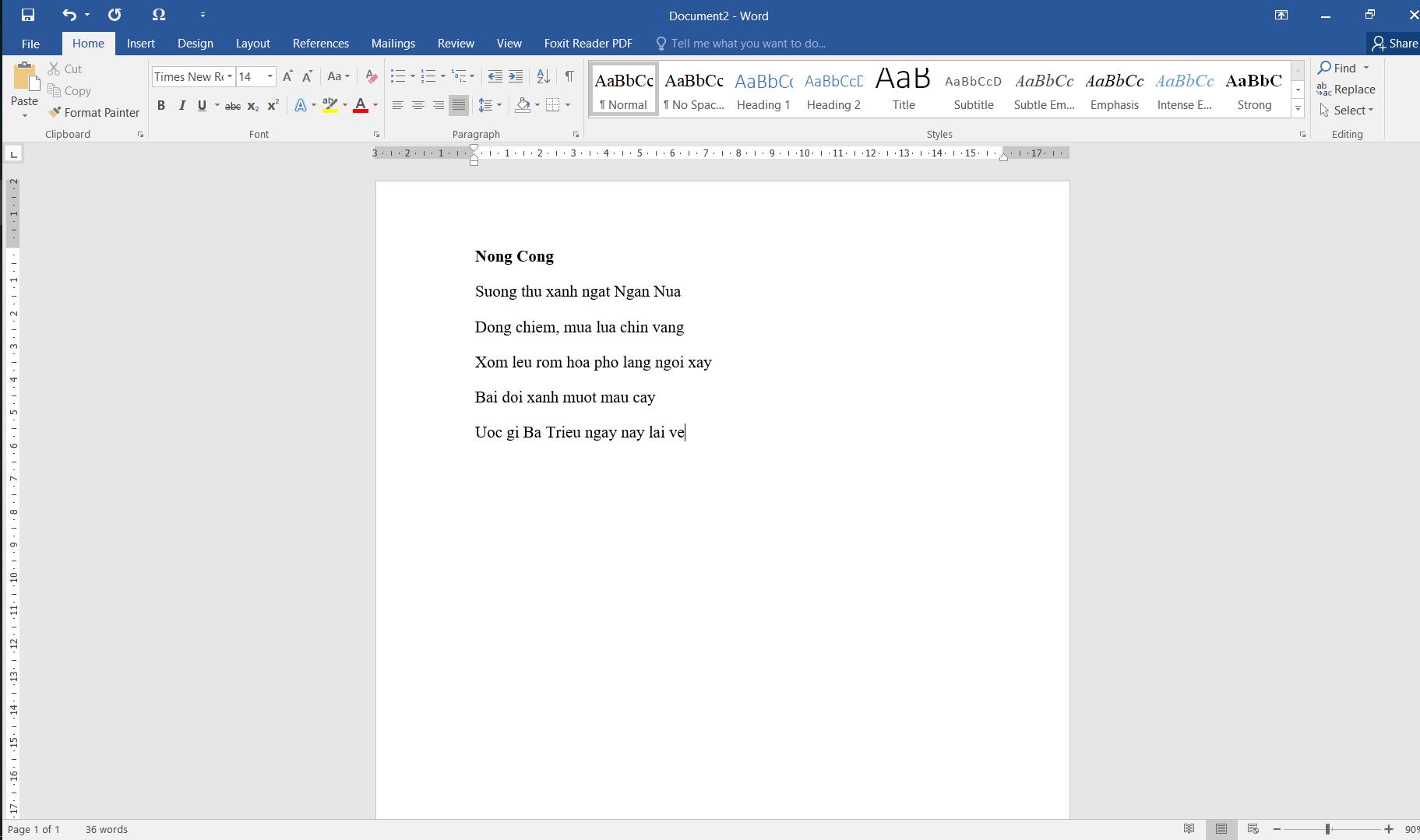
Task: Open the font name dropdown
Action: (230, 76)
